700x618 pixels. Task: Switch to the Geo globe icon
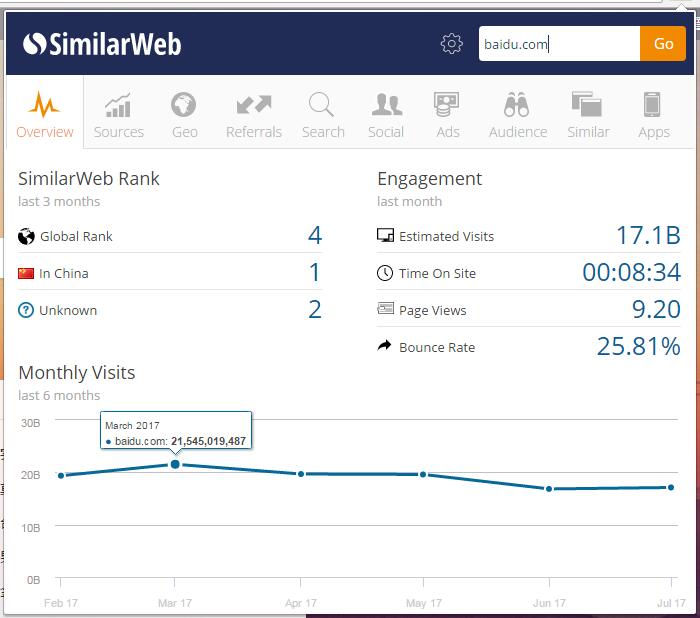point(184,115)
